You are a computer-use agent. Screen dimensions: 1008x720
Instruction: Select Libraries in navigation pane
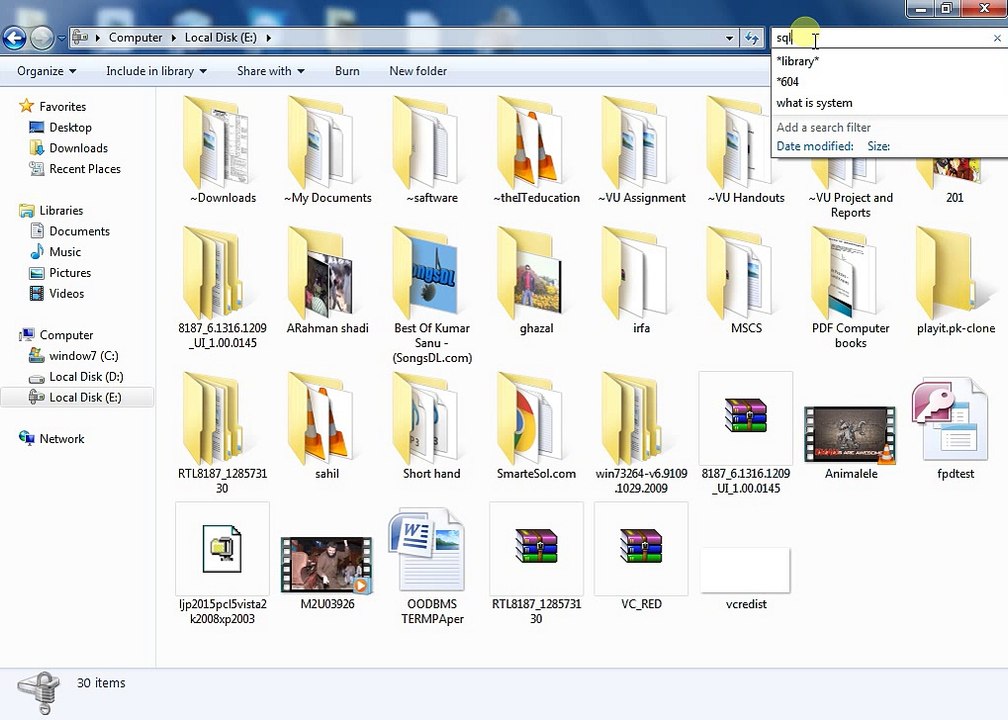point(51,210)
